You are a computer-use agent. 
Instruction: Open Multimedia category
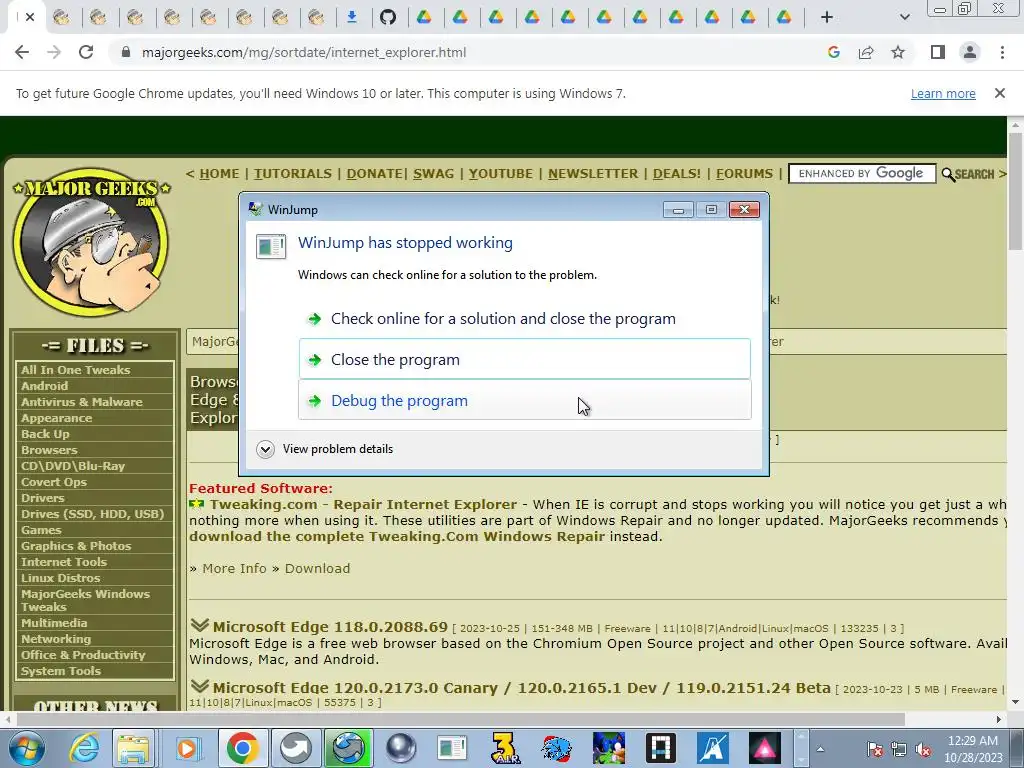click(54, 623)
